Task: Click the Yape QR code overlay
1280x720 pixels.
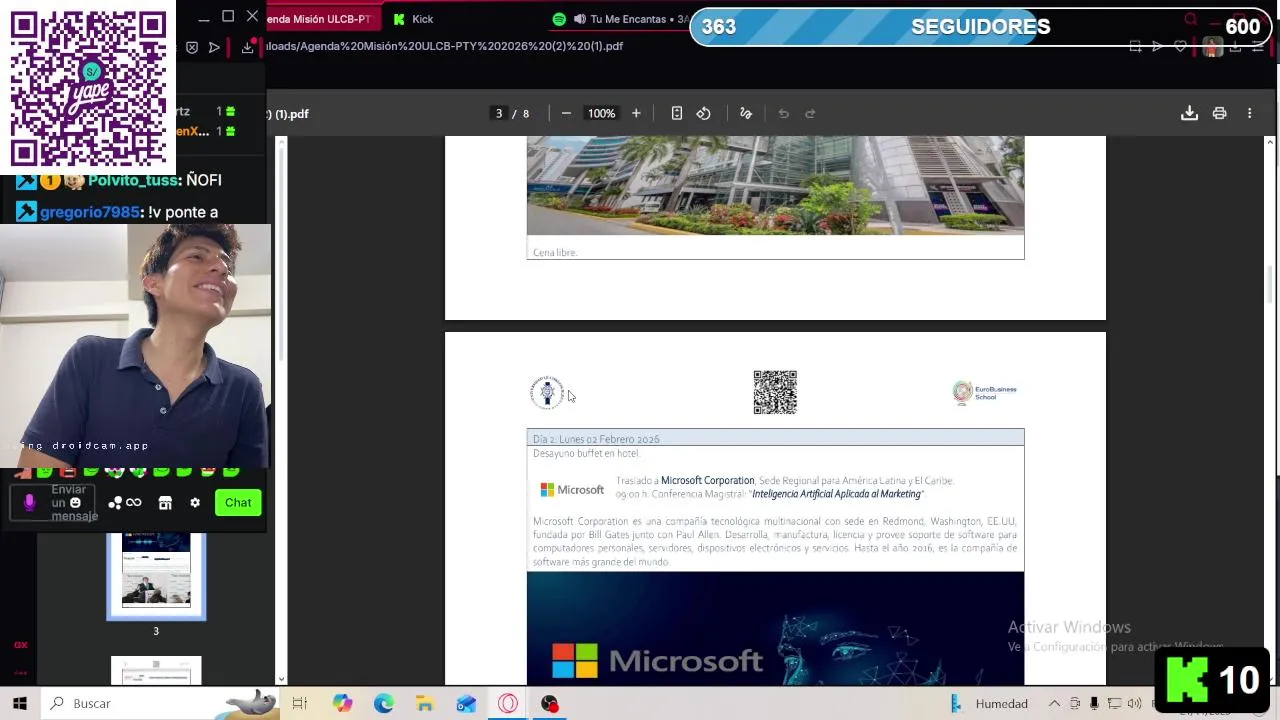Action: (x=88, y=88)
